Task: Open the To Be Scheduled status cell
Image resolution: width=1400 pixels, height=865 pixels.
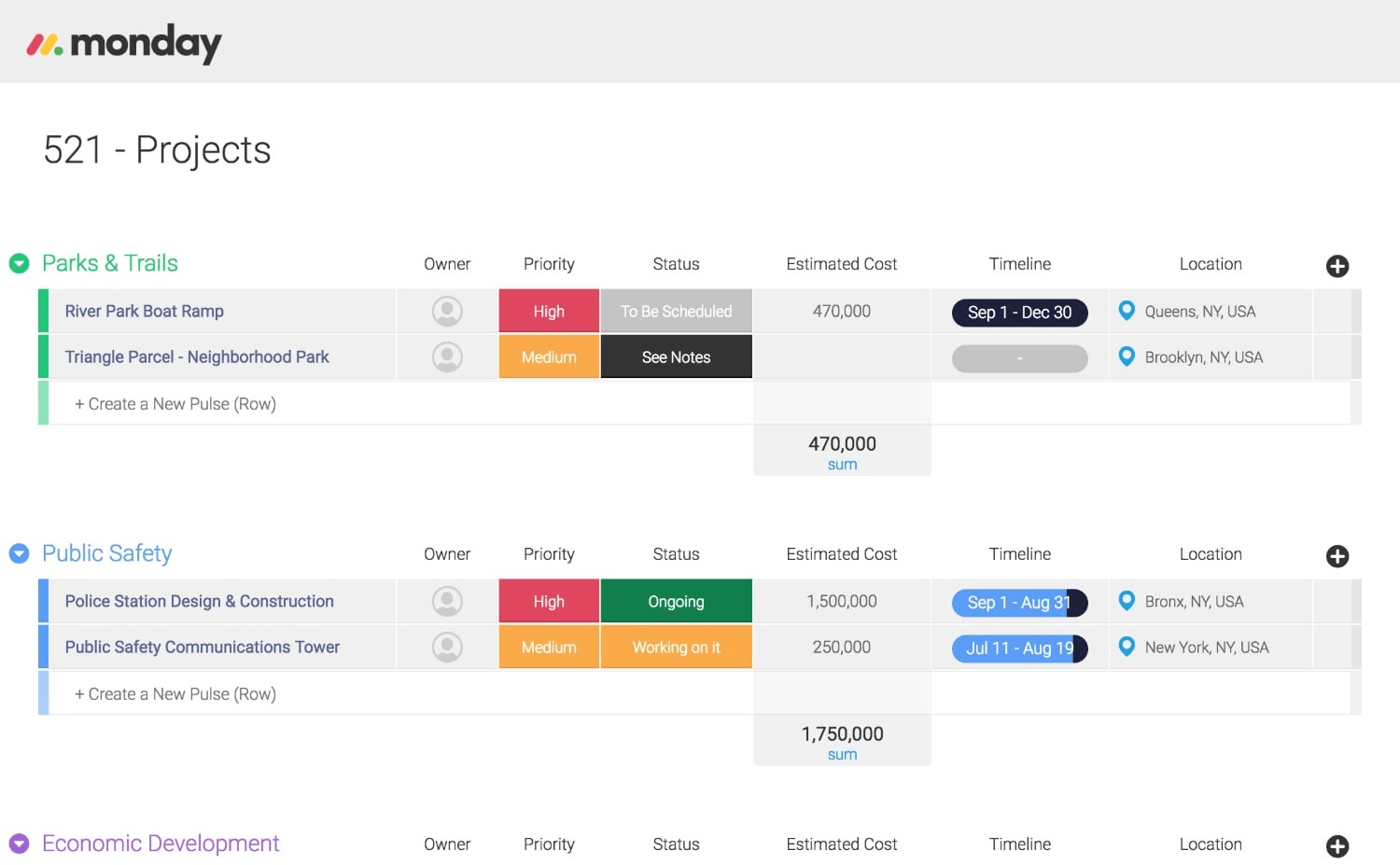Action: click(x=677, y=312)
